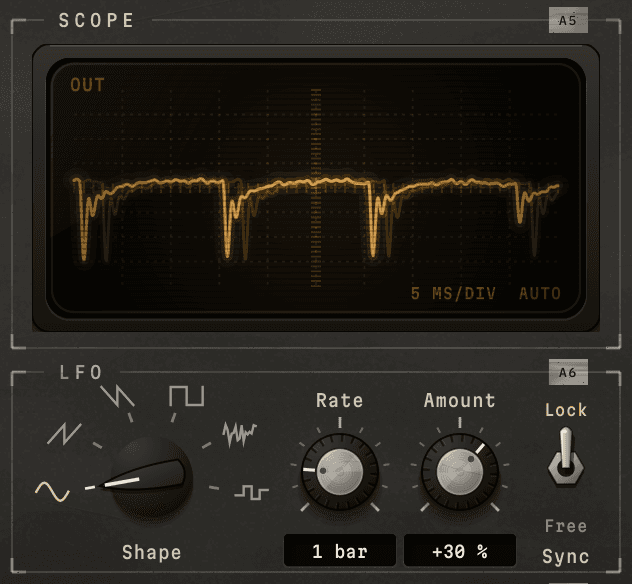Click the A5 tag on Scope panel
Screen dimensions: 632x584
pyautogui.click(x=568, y=20)
